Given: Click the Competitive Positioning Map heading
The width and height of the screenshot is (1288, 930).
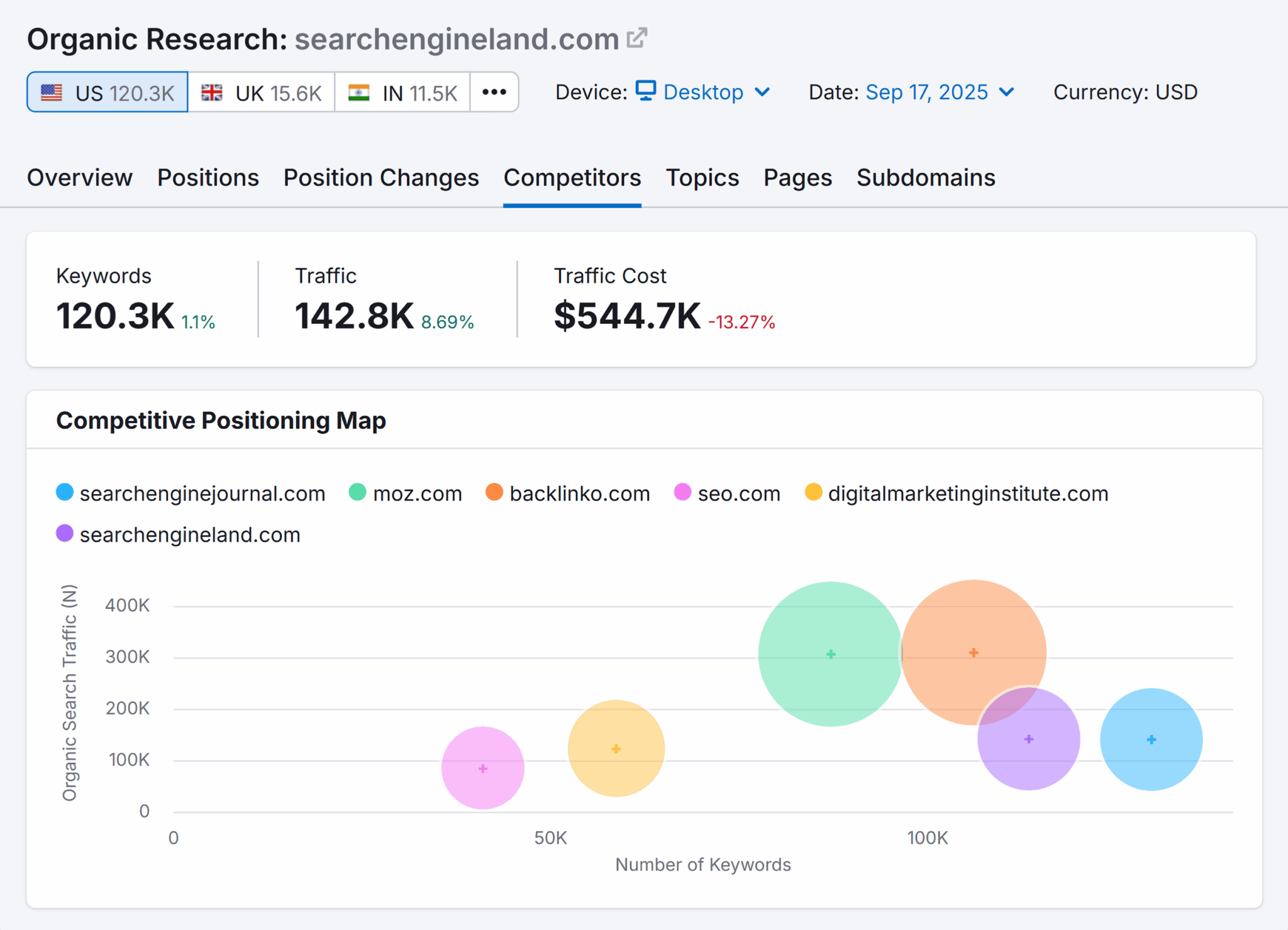Looking at the screenshot, I should pos(221,420).
